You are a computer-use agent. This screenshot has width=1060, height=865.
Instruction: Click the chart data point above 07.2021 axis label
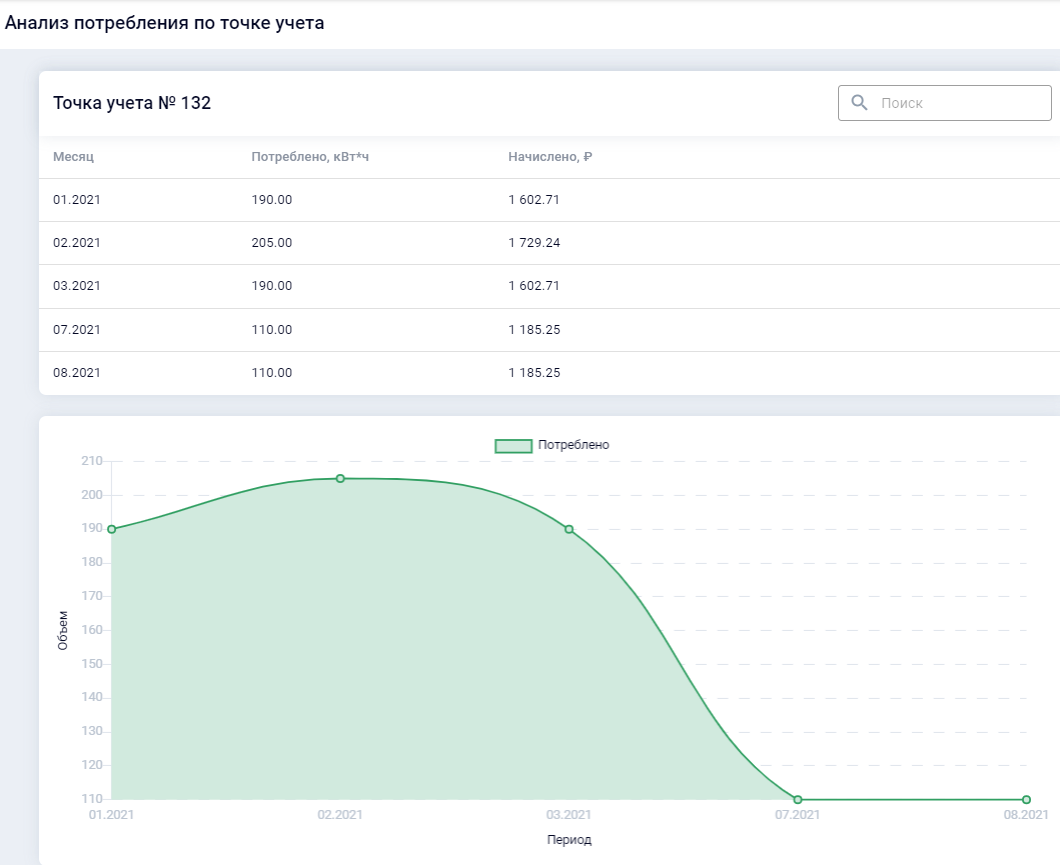(797, 799)
